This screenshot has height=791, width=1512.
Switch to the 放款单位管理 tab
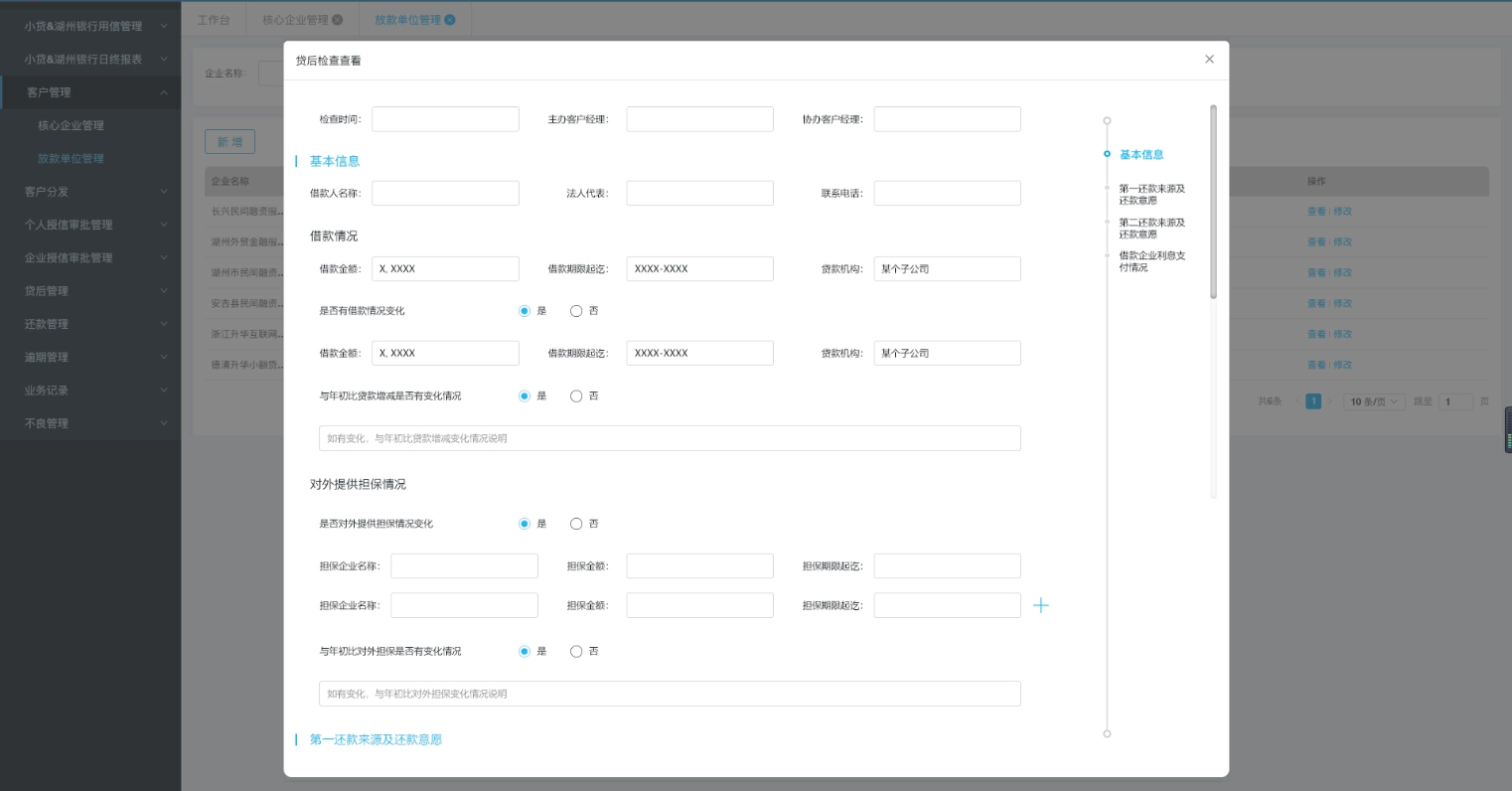[407, 20]
